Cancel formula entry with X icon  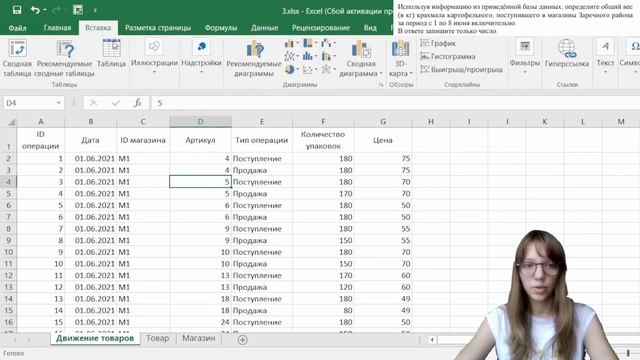[93, 103]
